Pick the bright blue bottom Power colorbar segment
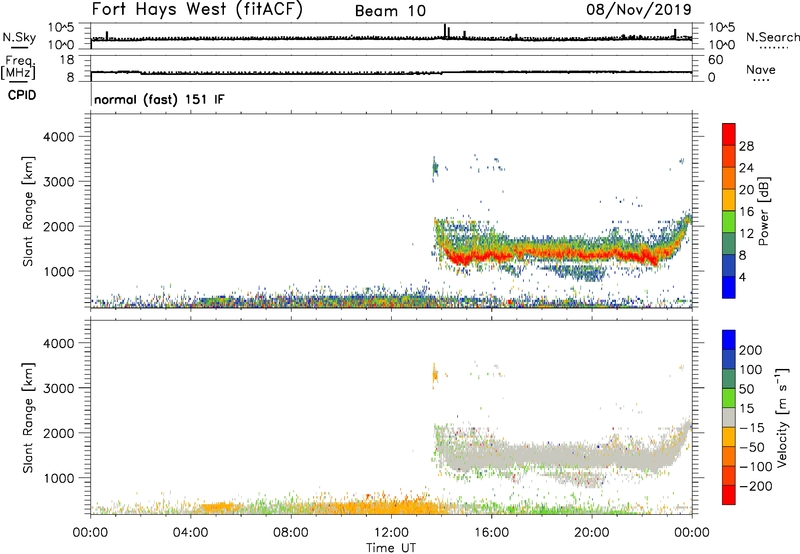Image resolution: width=800 pixels, height=554 pixels. pos(729,287)
